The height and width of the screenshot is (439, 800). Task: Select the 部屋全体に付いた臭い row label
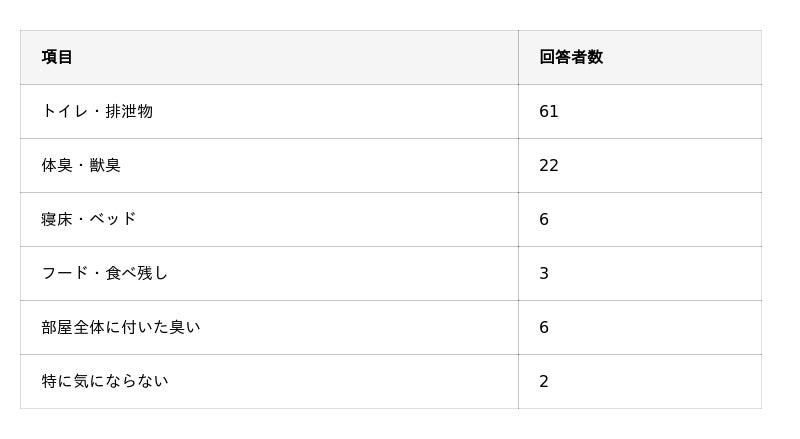point(121,327)
